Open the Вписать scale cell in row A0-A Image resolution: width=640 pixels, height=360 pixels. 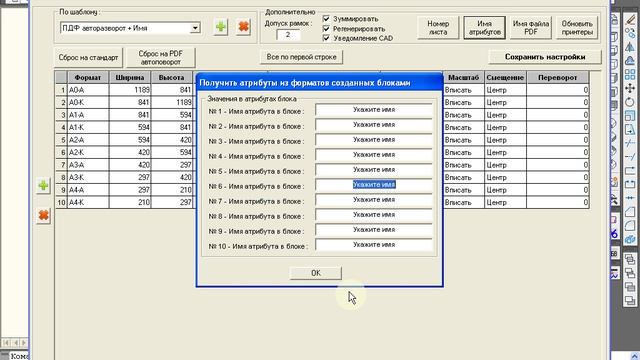(x=464, y=90)
